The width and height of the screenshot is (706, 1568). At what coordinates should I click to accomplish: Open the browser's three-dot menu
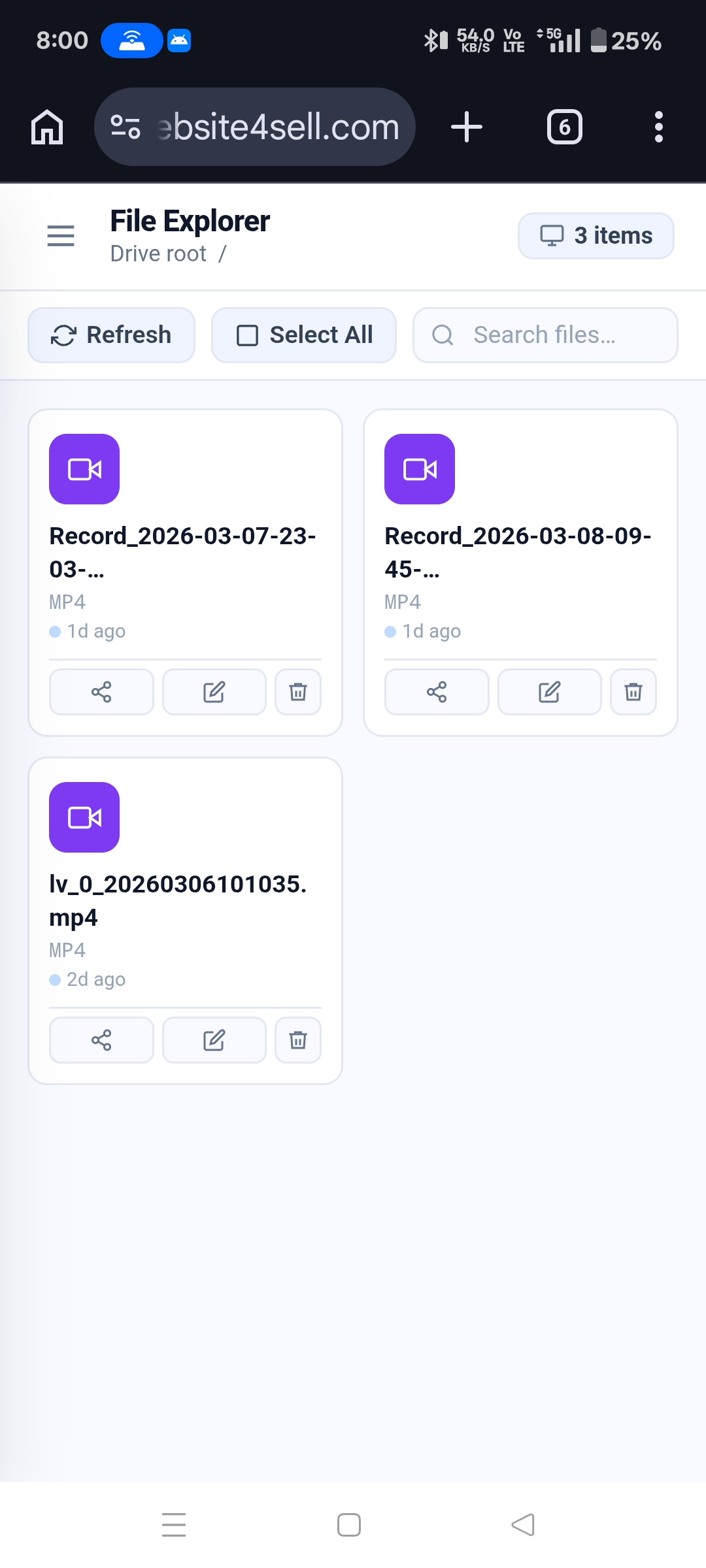[x=658, y=127]
